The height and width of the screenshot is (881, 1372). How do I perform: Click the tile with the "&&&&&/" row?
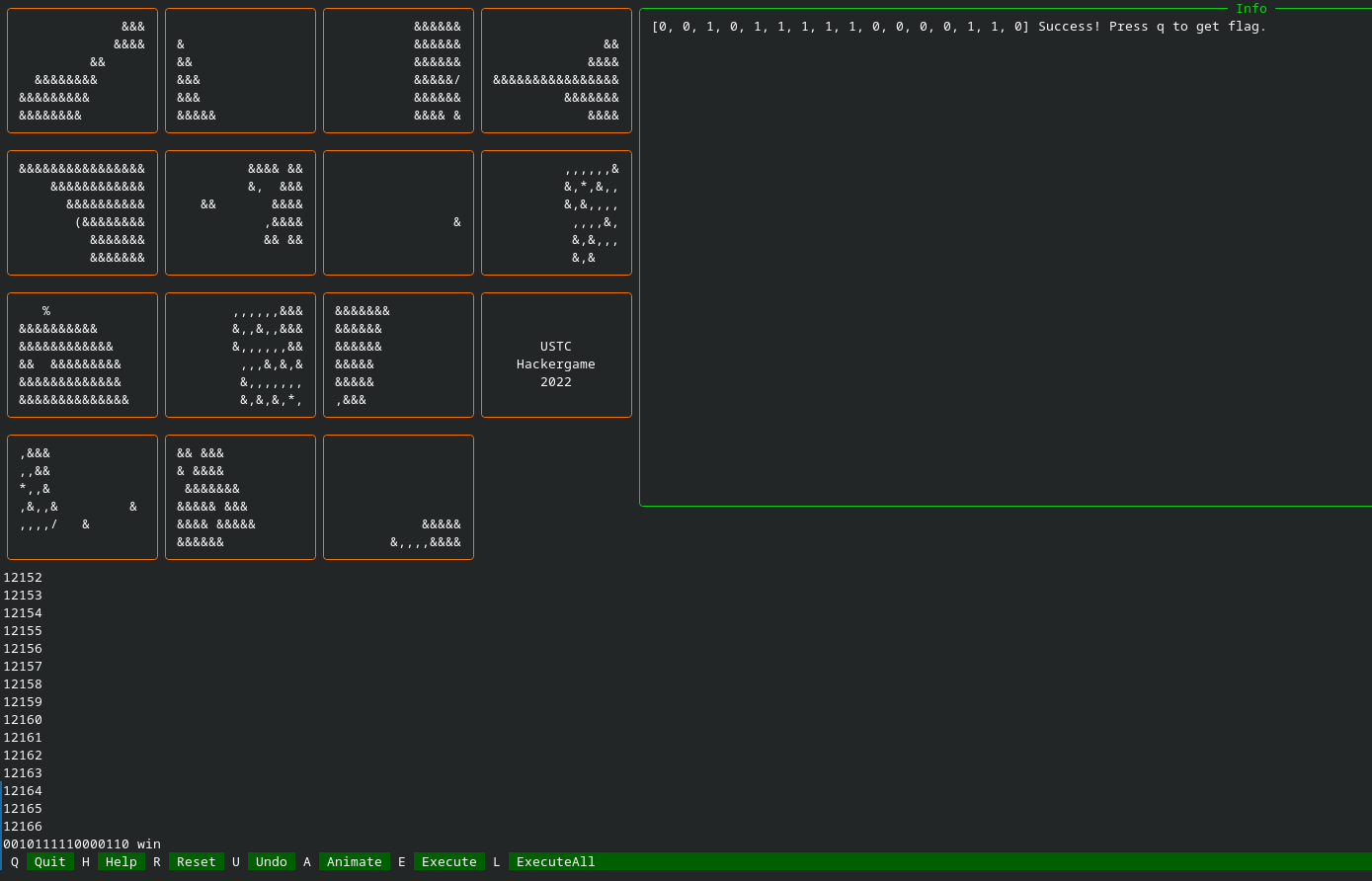click(398, 71)
